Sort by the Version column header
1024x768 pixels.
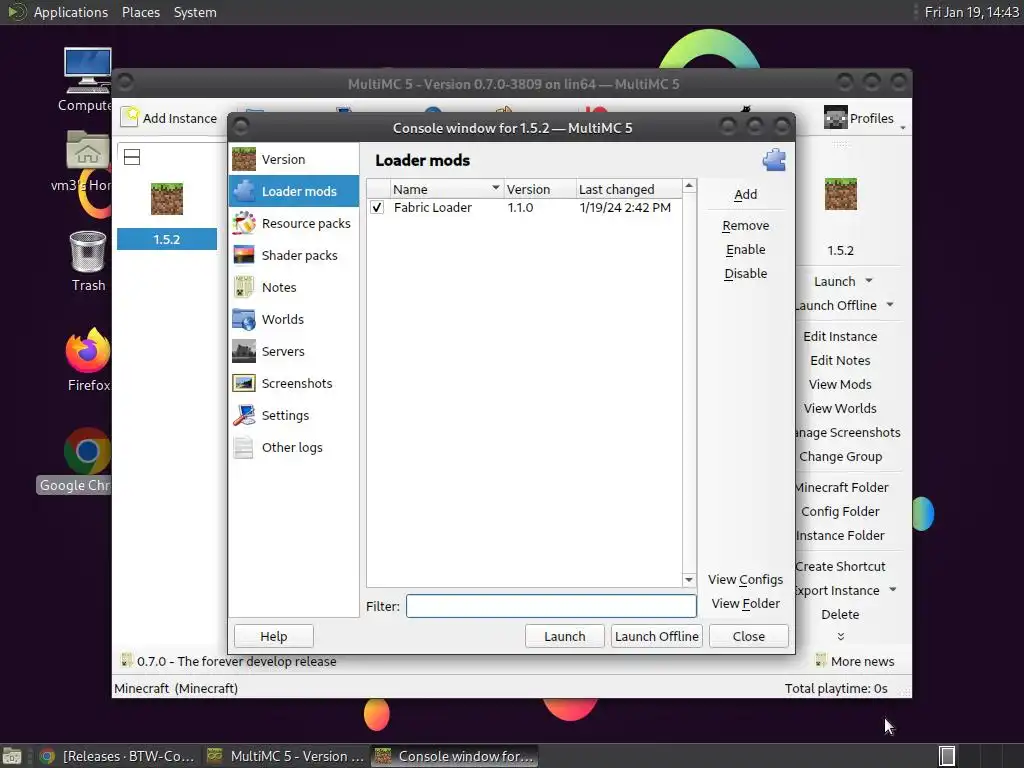click(x=539, y=189)
